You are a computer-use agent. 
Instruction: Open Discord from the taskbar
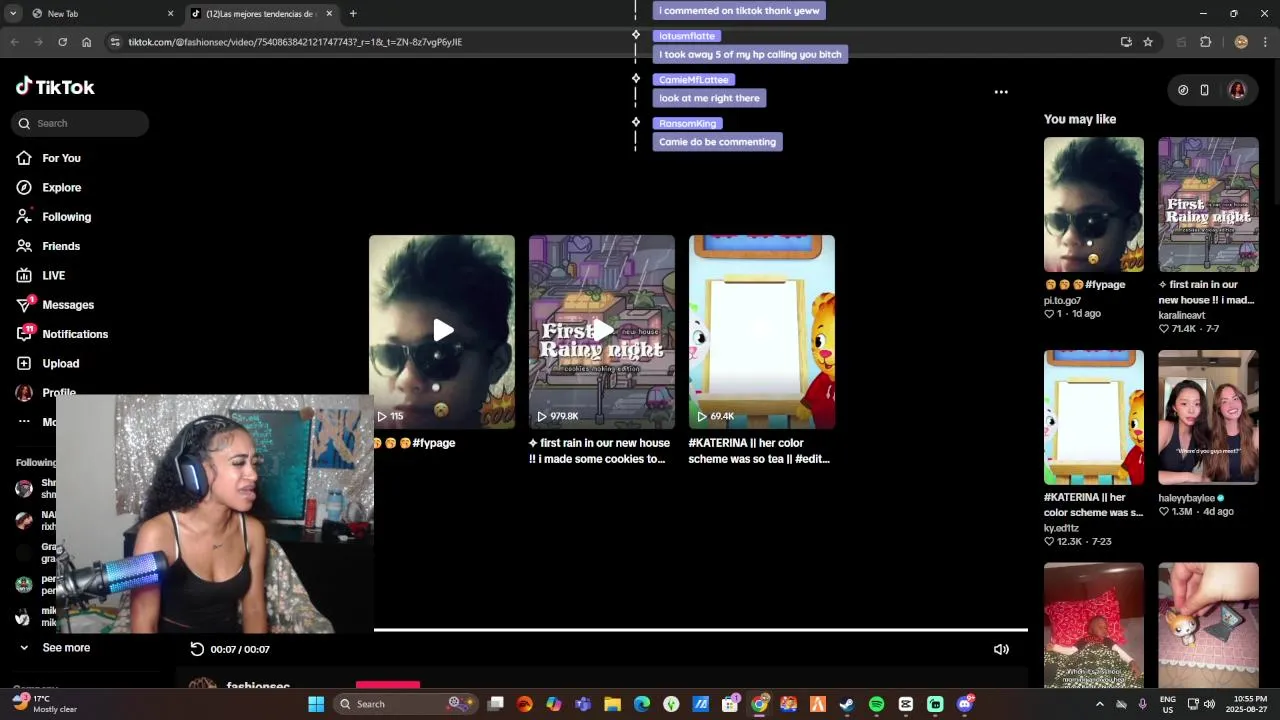point(965,704)
